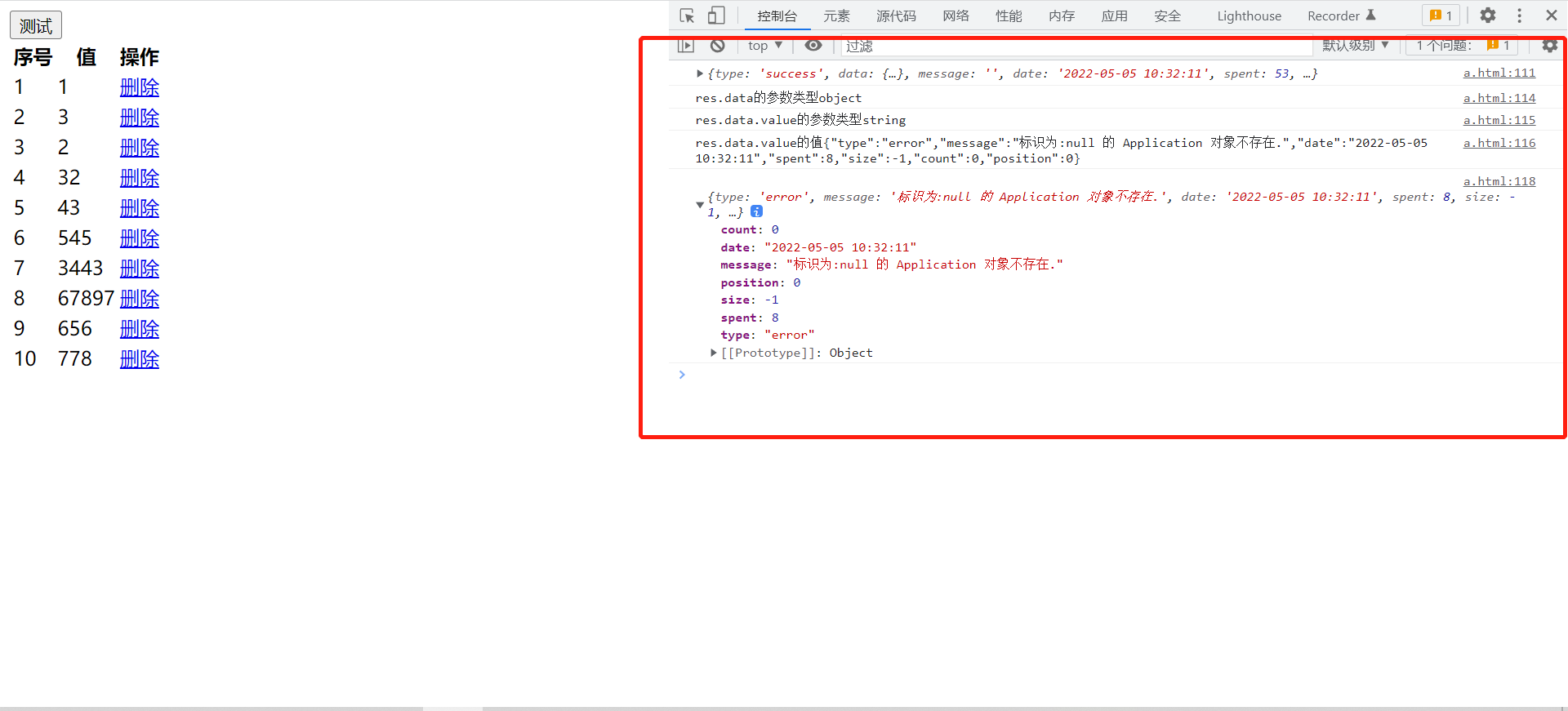Select the value cell 67897

click(x=86, y=299)
